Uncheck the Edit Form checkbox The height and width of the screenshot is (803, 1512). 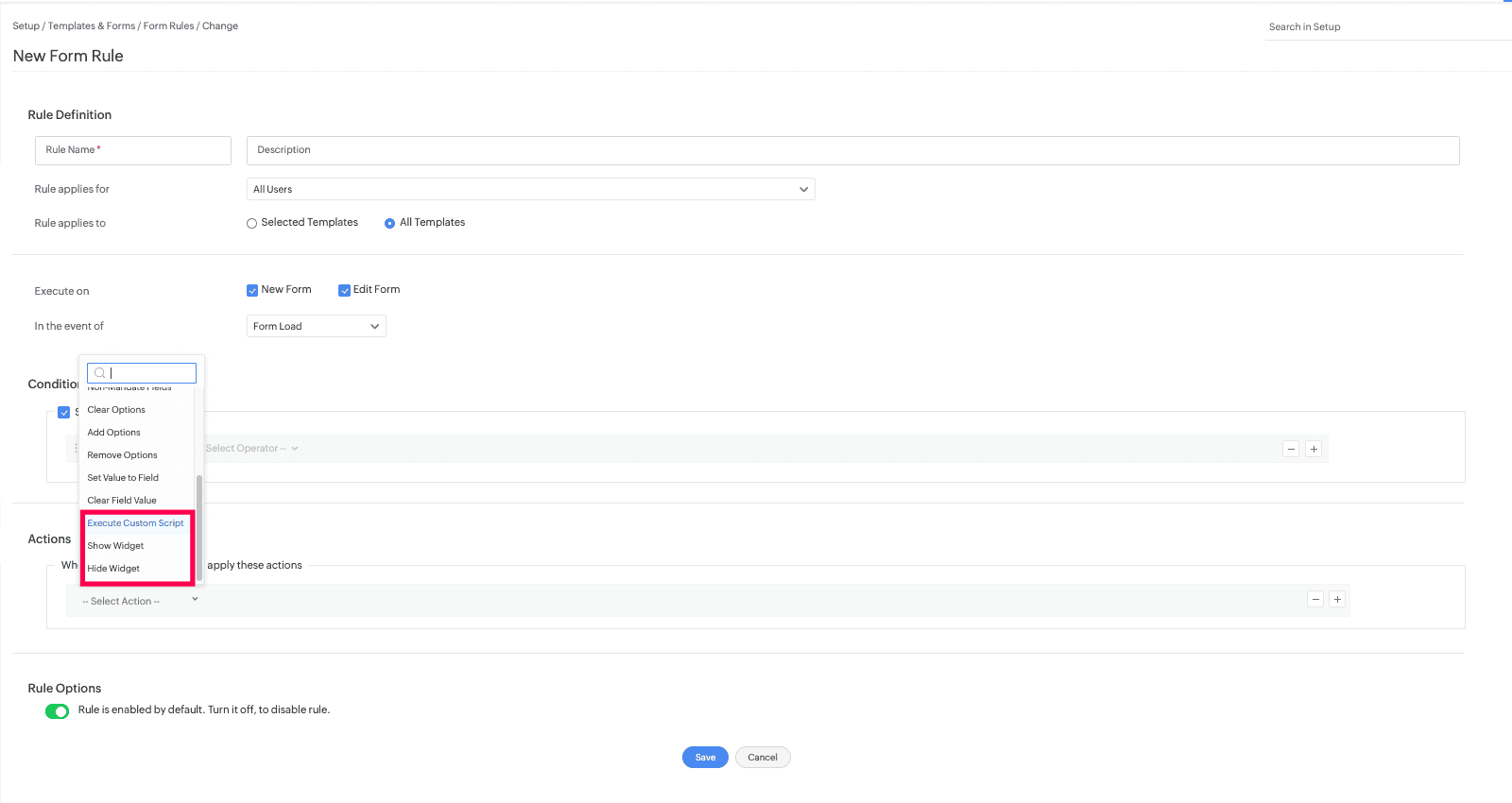[345, 290]
